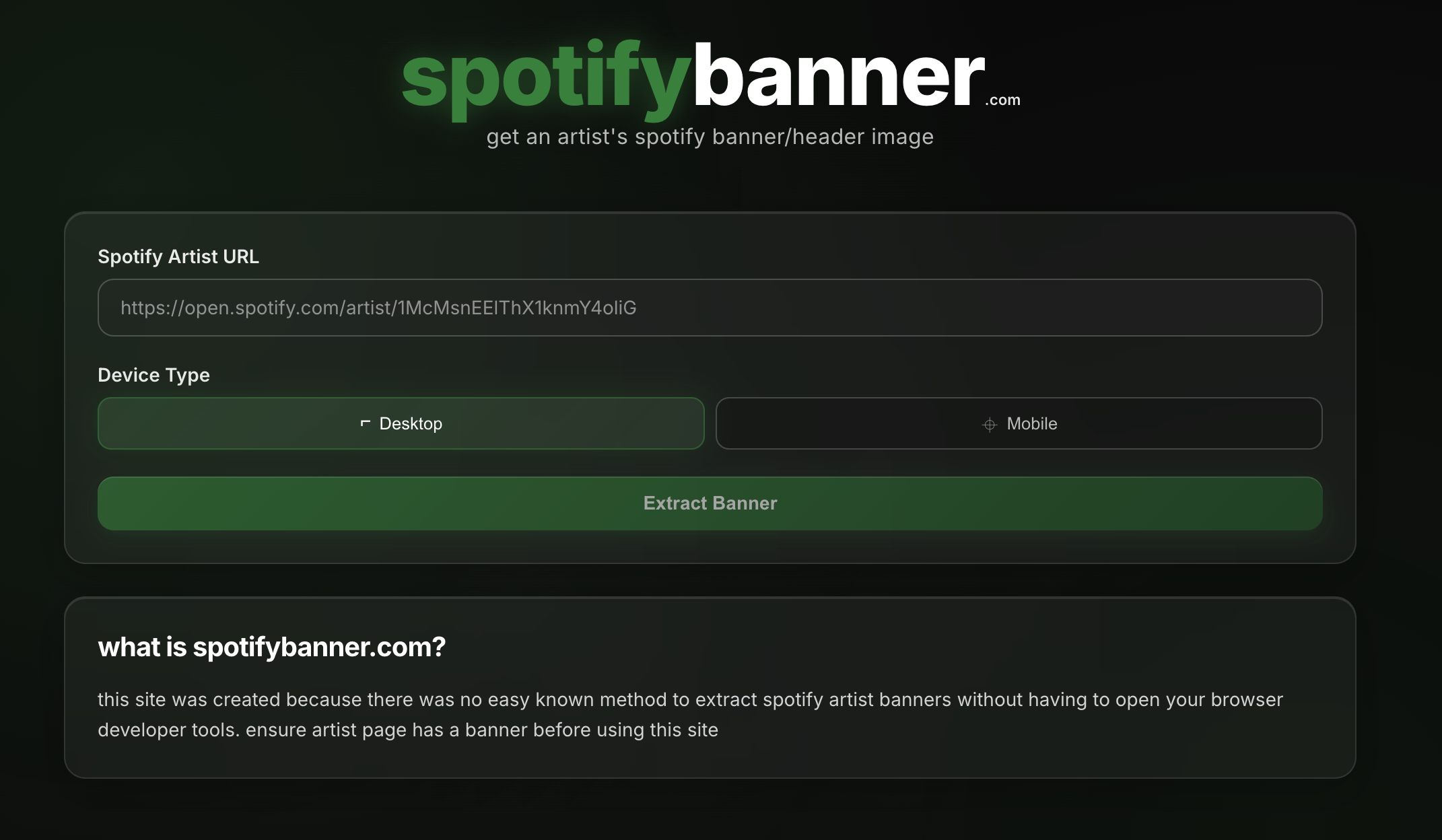Click the 'Device Type' label
The width and height of the screenshot is (1442, 840).
pos(153,375)
